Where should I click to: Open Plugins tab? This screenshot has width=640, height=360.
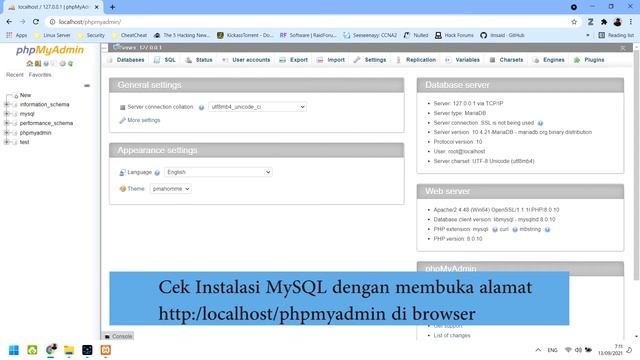(589, 60)
